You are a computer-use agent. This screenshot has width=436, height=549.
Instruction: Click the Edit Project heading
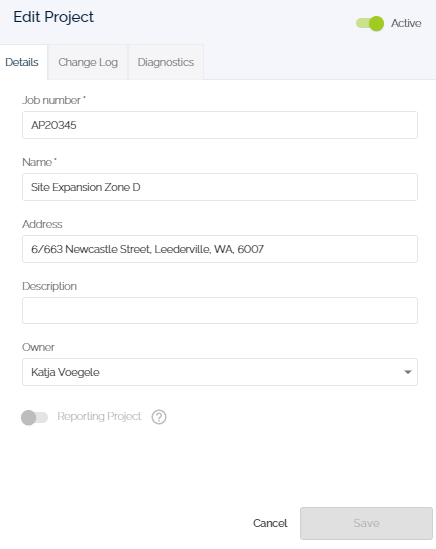[x=53, y=17]
